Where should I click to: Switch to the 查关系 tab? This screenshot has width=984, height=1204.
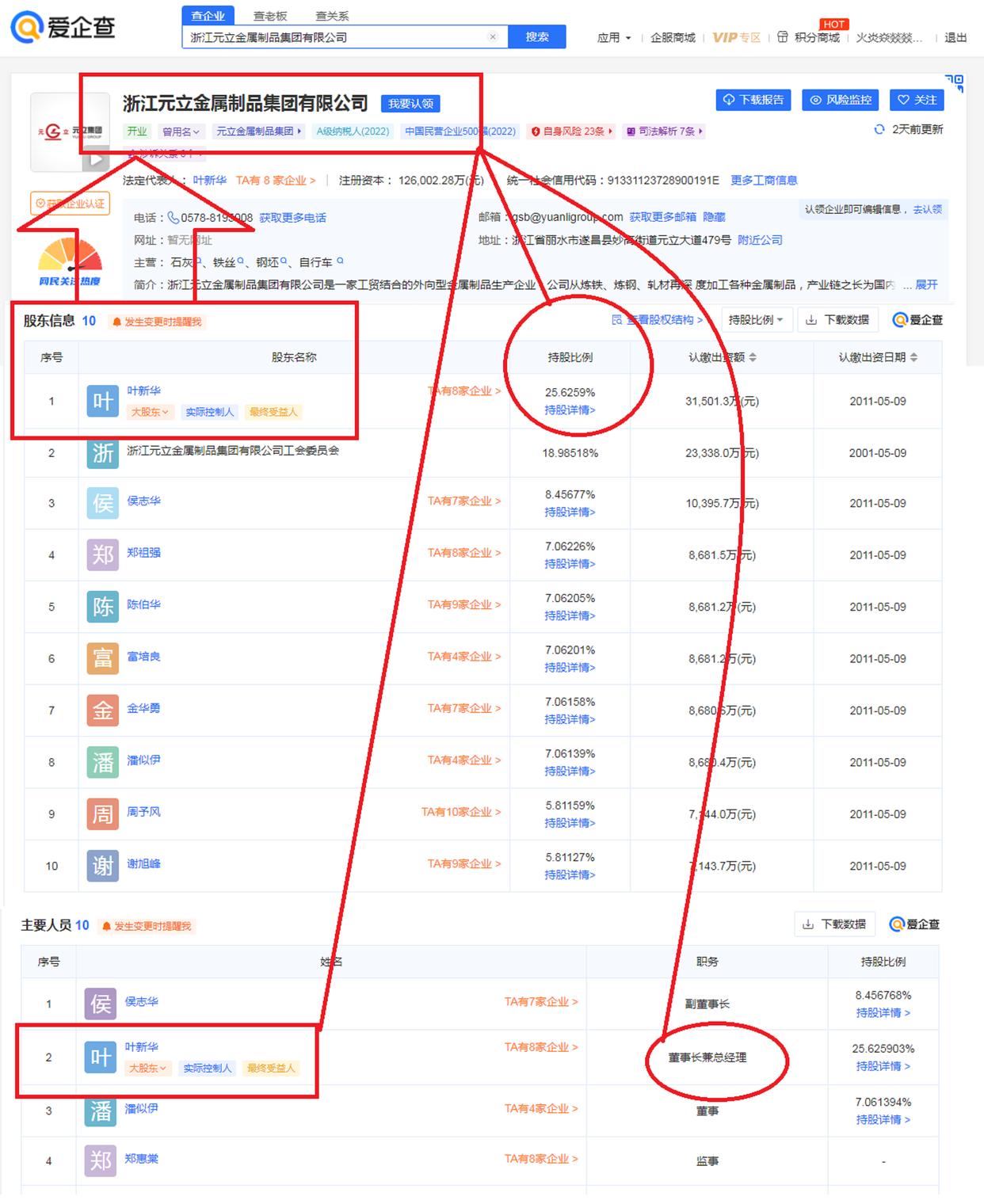pos(332,15)
